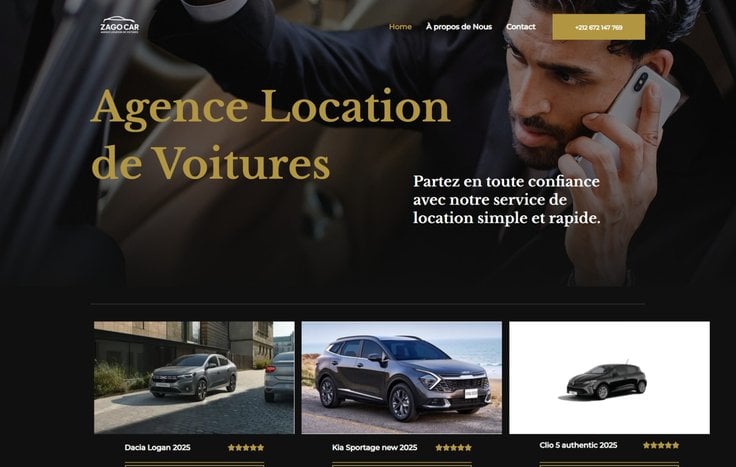Click the Kia Sportage new 2025 title
This screenshot has height=467, width=736.
click(374, 447)
